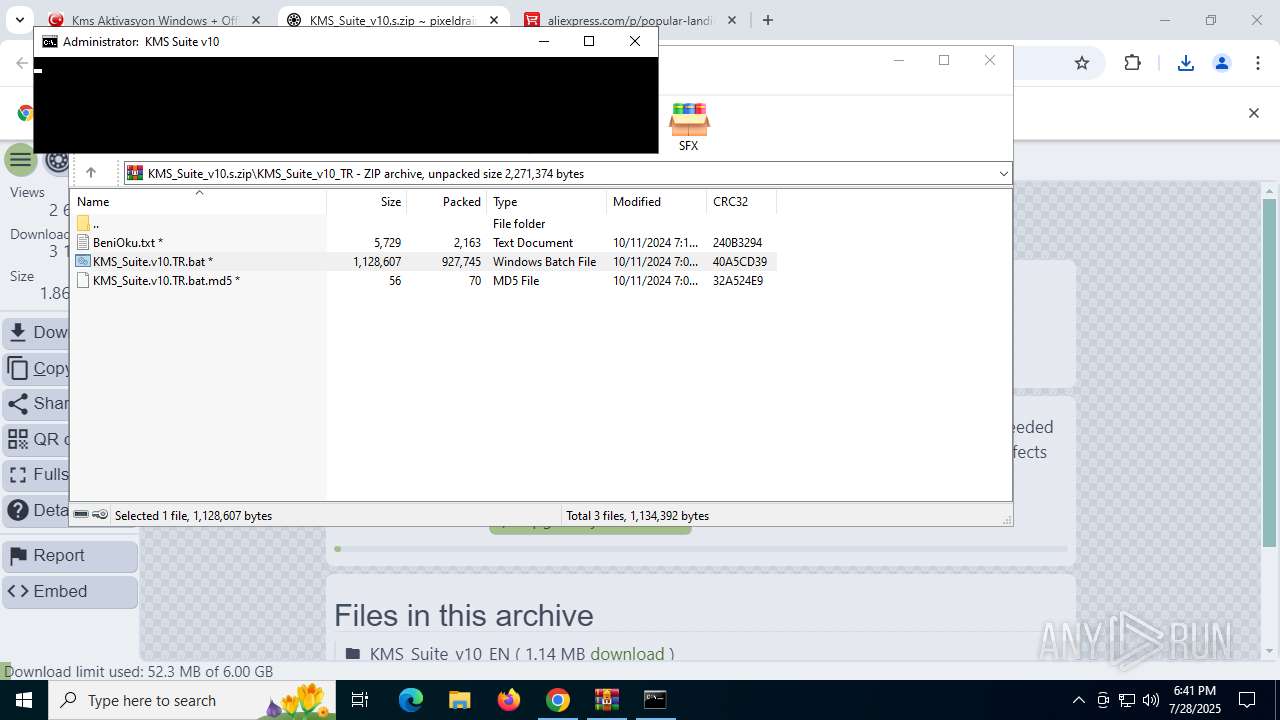This screenshot has width=1280, height=720.
Task: Open Task View on taskbar
Action: pos(361,700)
